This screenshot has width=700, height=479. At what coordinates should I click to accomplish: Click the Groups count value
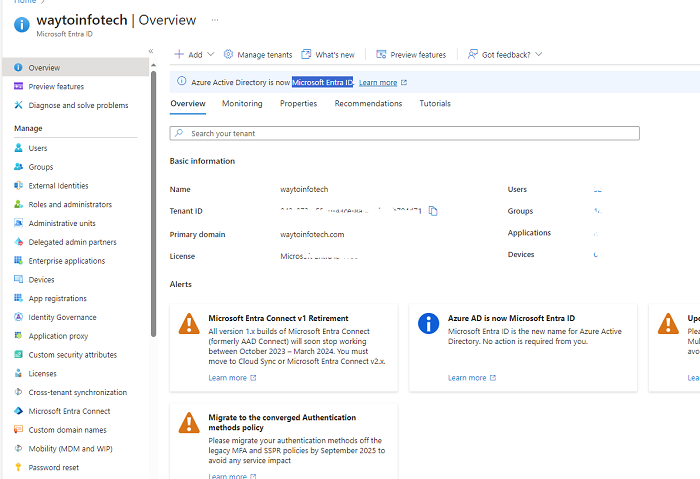[598, 211]
